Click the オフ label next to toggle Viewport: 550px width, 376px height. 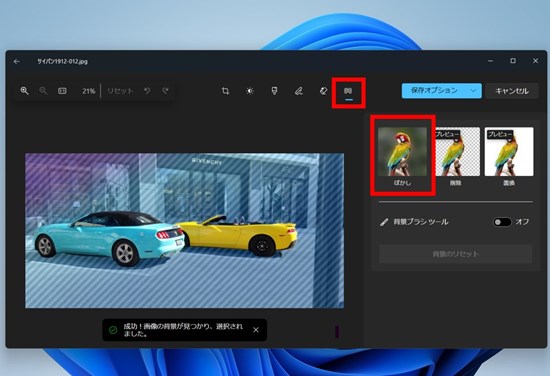522,222
